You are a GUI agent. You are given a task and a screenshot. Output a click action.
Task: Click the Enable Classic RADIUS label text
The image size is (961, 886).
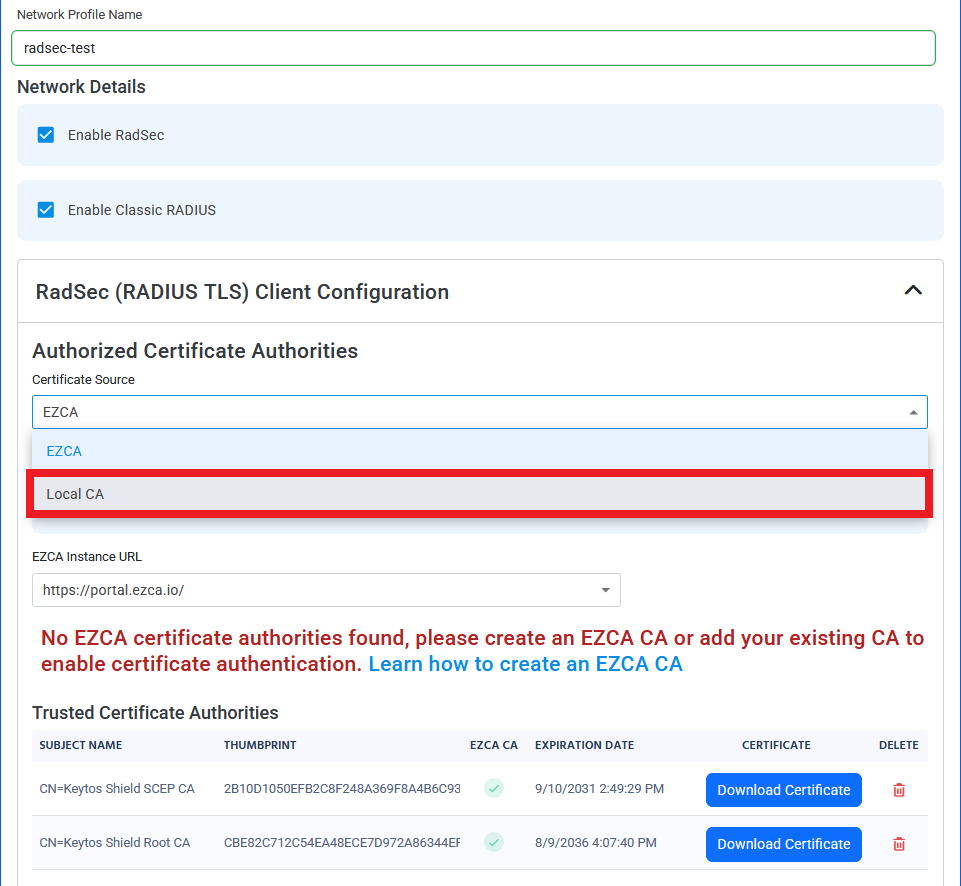point(142,210)
